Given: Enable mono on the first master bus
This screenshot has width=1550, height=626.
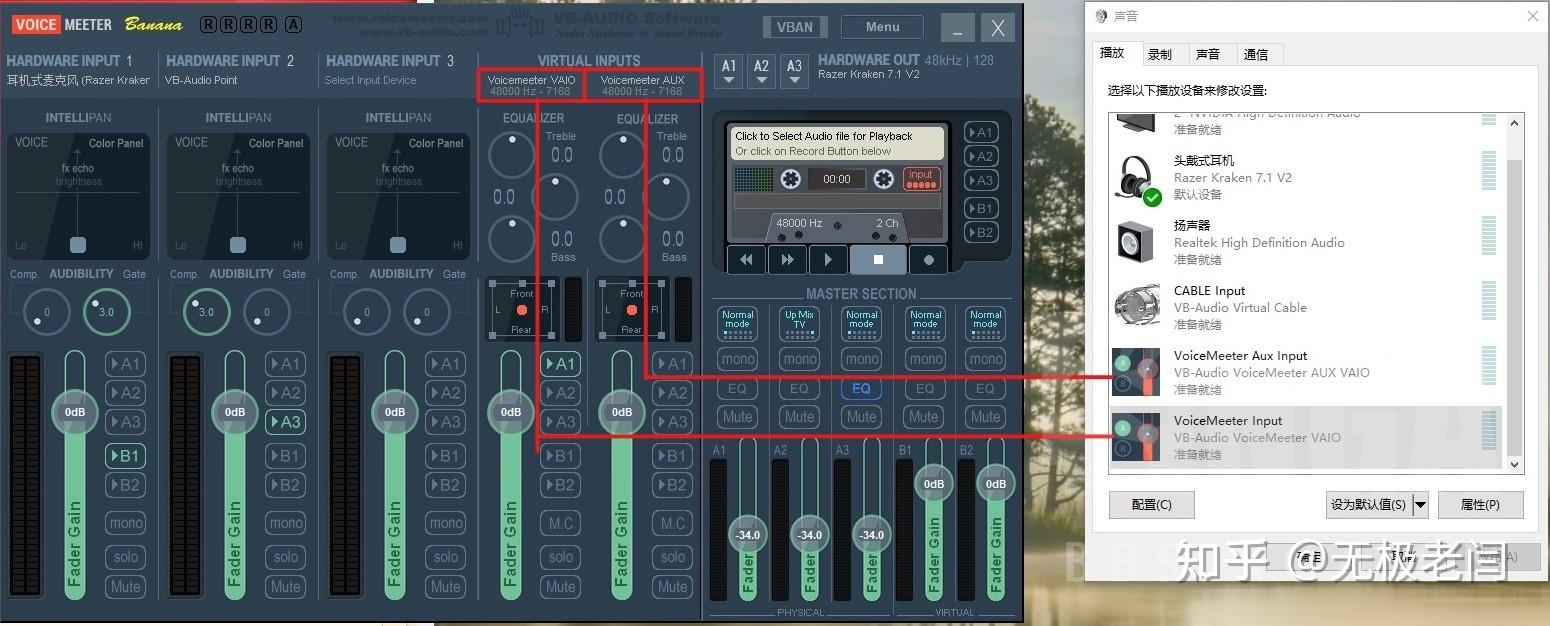Looking at the screenshot, I should point(737,358).
